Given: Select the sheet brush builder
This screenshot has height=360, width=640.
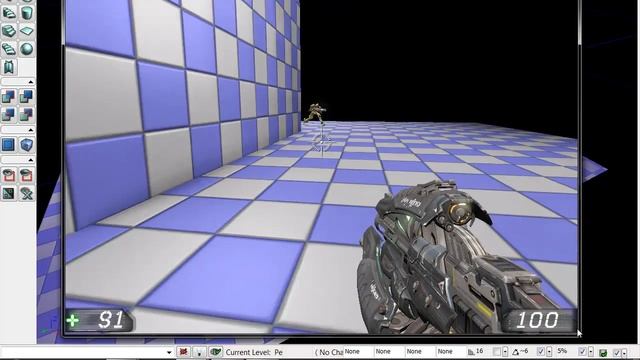Looking at the screenshot, I should tap(27, 31).
